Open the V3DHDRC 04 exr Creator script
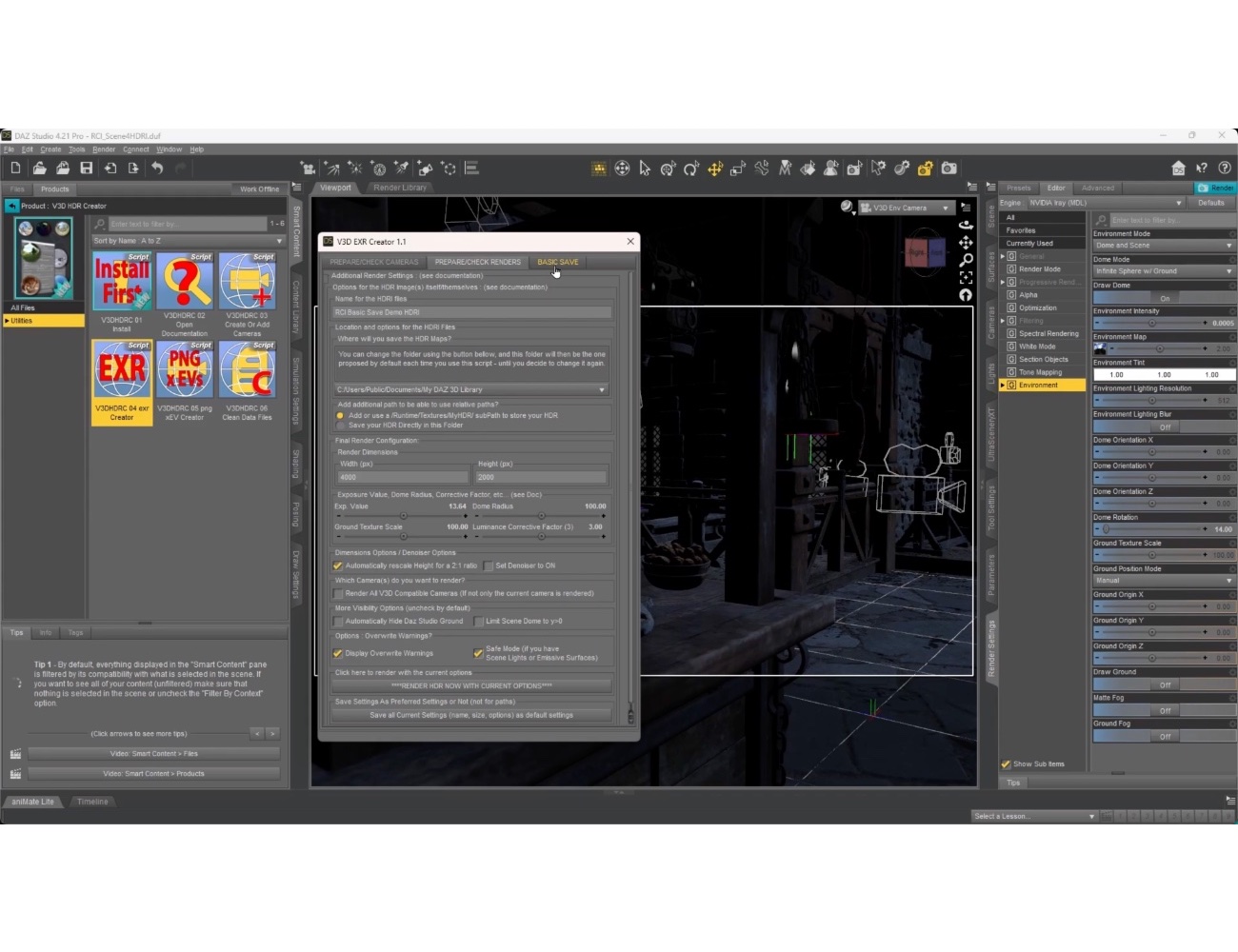1238x952 pixels. pos(122,369)
